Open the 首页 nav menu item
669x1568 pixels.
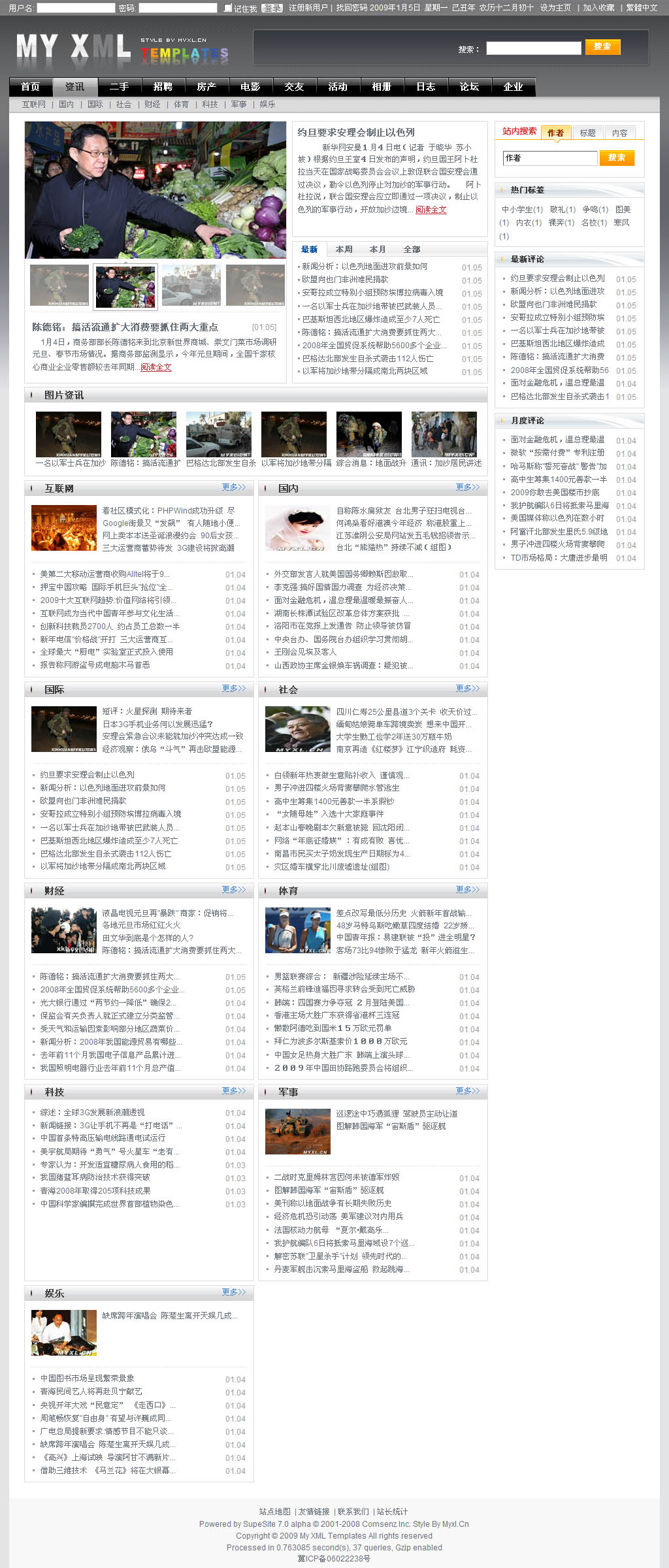pos(31,87)
